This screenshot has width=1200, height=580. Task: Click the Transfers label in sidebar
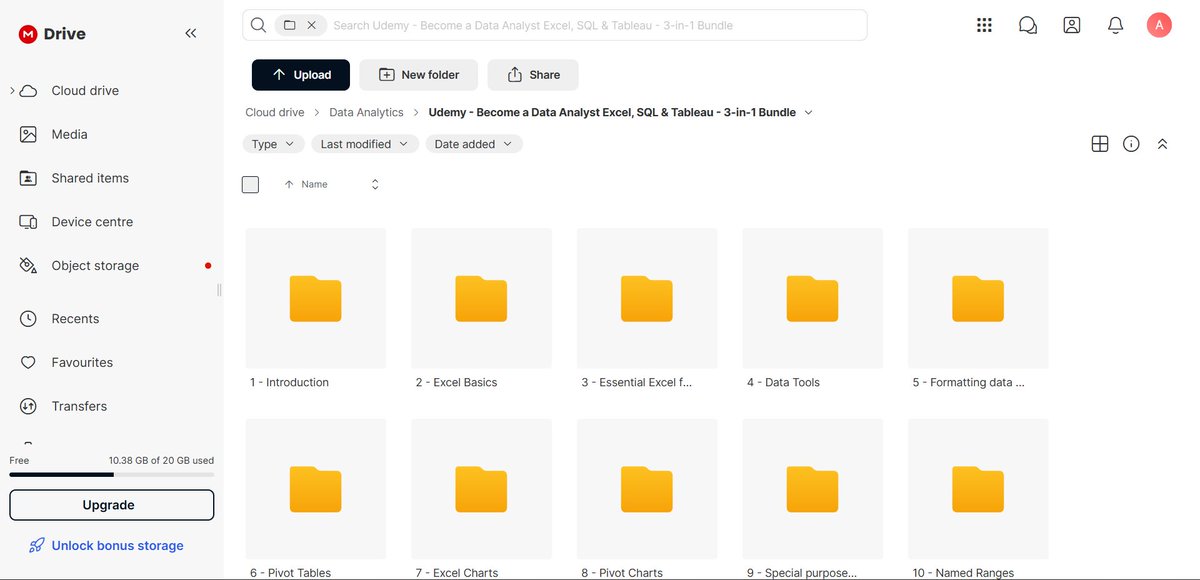[x=79, y=406]
